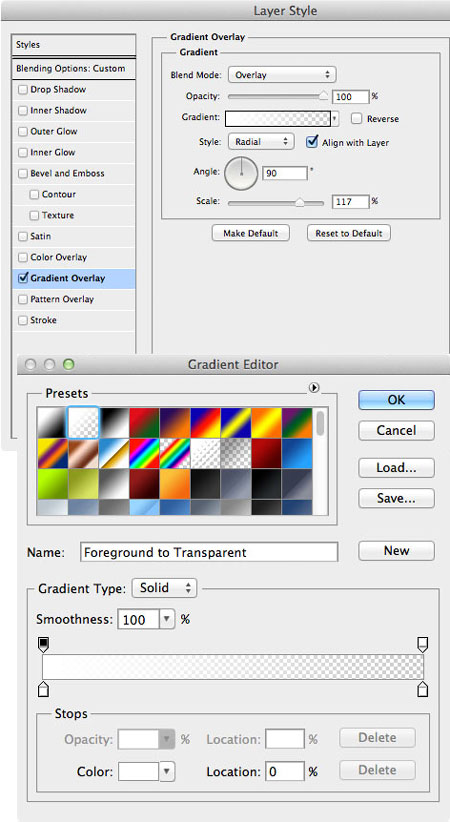Viewport: 450px width, 822px height.
Task: Open the Gradient Type dropdown showing Solid
Action: coord(165,588)
